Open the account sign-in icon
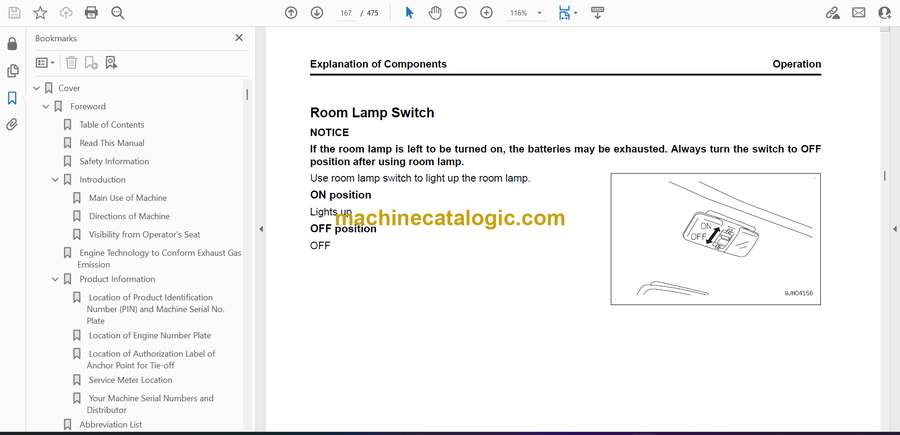This screenshot has width=900, height=435. click(x=885, y=13)
